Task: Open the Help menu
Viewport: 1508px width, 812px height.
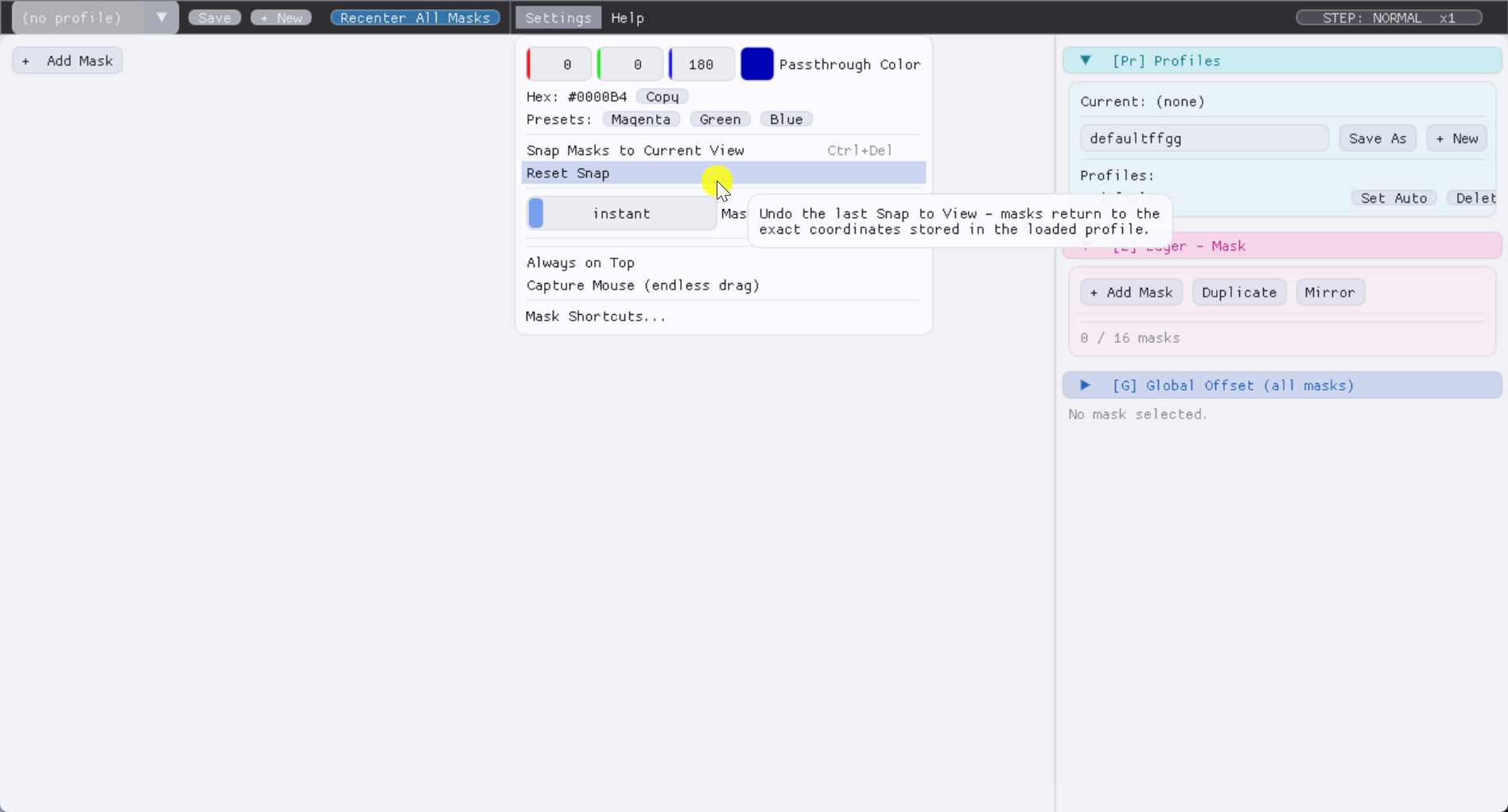Action: tap(627, 17)
